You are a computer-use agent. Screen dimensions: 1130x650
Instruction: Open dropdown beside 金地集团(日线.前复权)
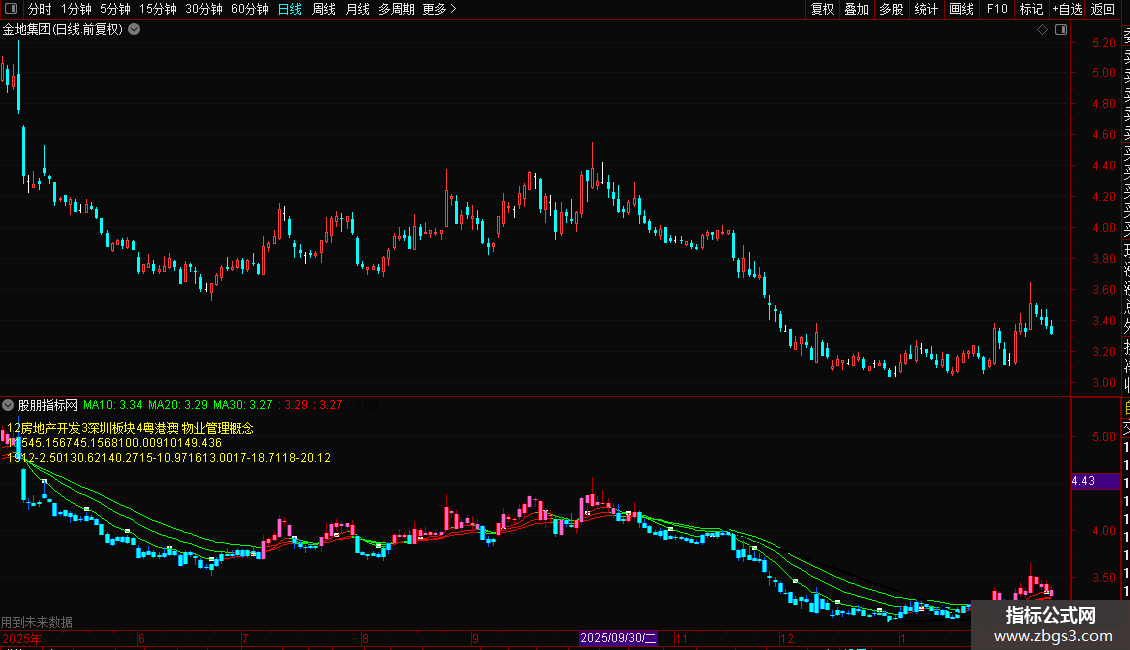click(134, 30)
